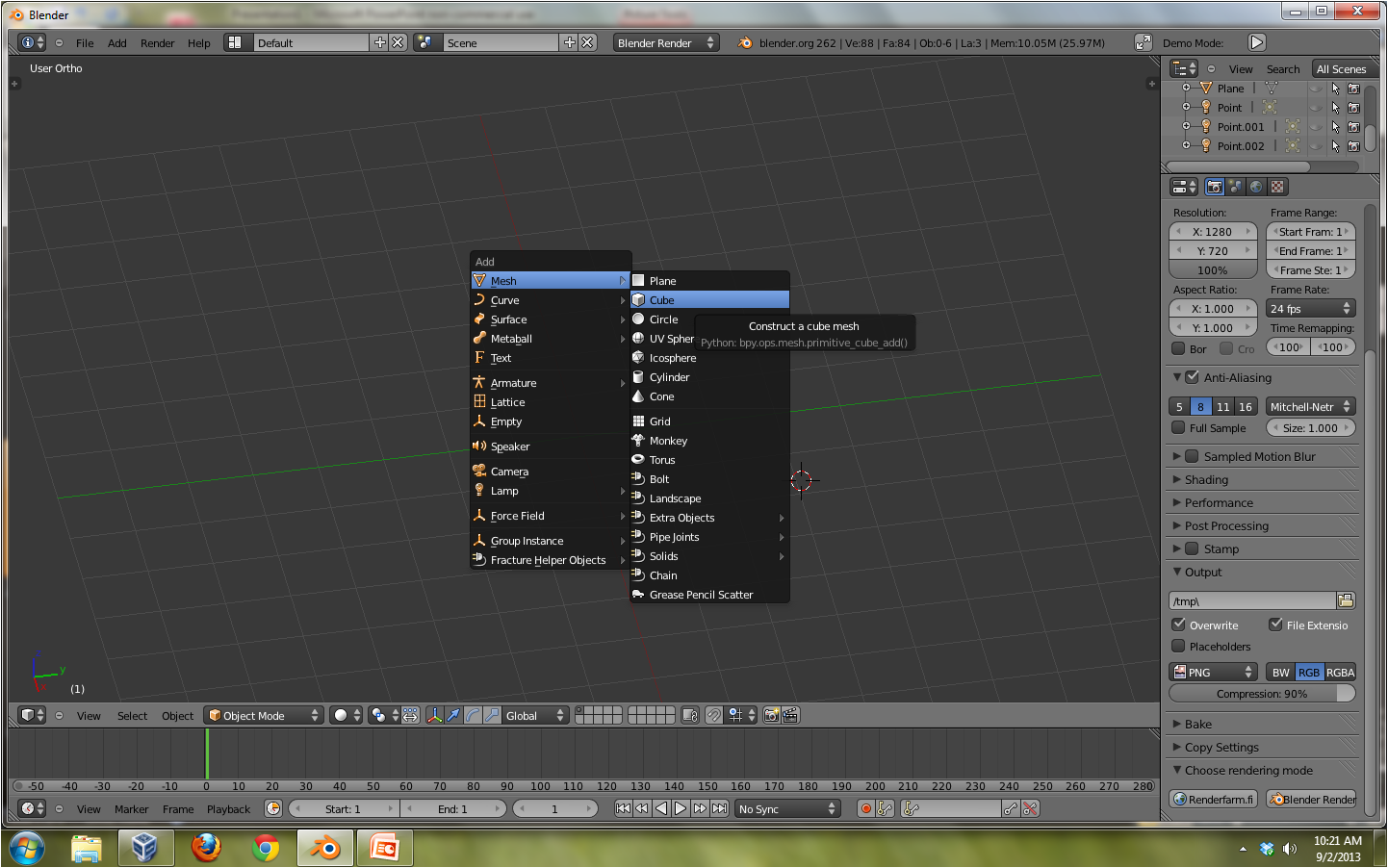Switch to the World properties globe tab

pos(1256,187)
